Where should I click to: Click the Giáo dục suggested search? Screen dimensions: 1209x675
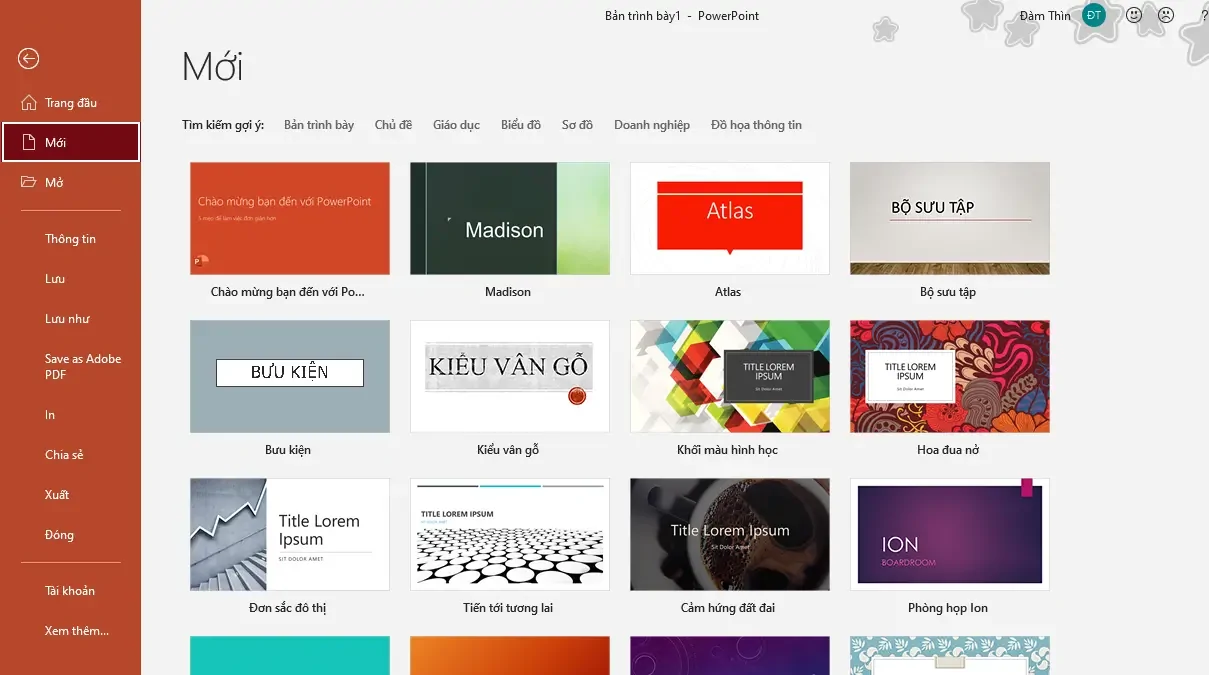[456, 125]
